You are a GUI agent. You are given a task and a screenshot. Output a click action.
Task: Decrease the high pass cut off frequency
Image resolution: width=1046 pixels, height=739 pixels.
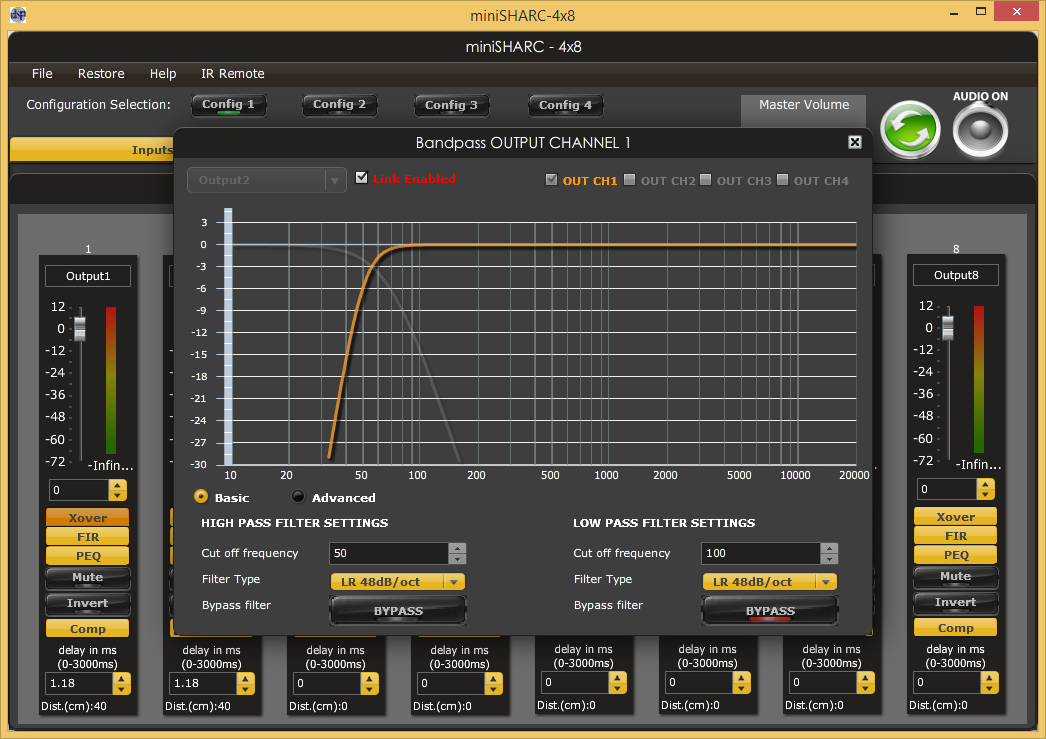click(x=457, y=558)
